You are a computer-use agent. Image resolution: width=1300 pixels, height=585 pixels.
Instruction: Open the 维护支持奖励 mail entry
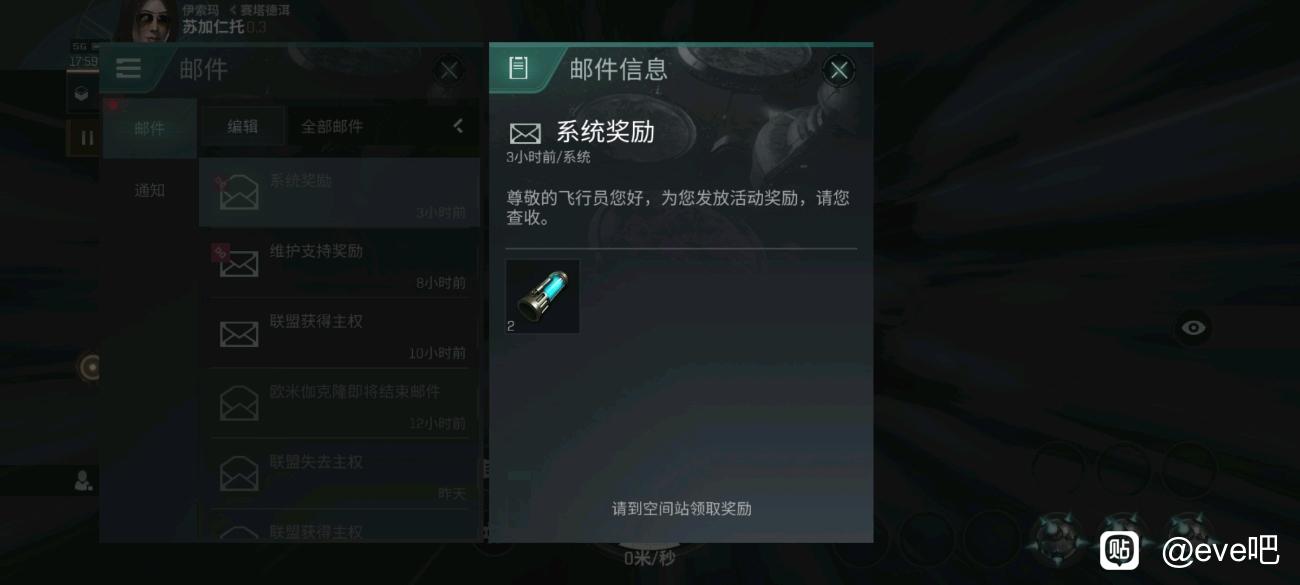pos(340,264)
